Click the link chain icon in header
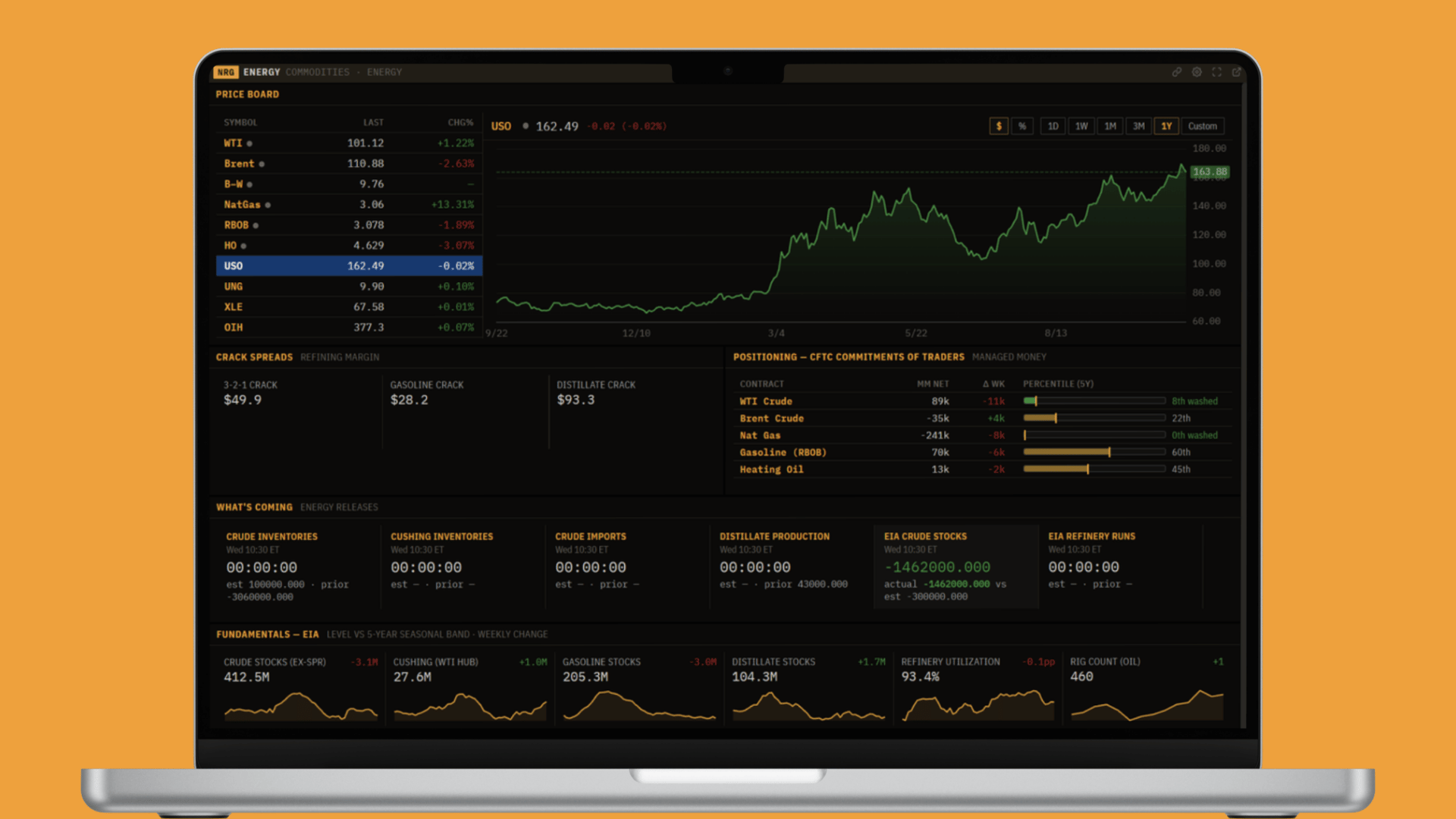 coord(1177,72)
